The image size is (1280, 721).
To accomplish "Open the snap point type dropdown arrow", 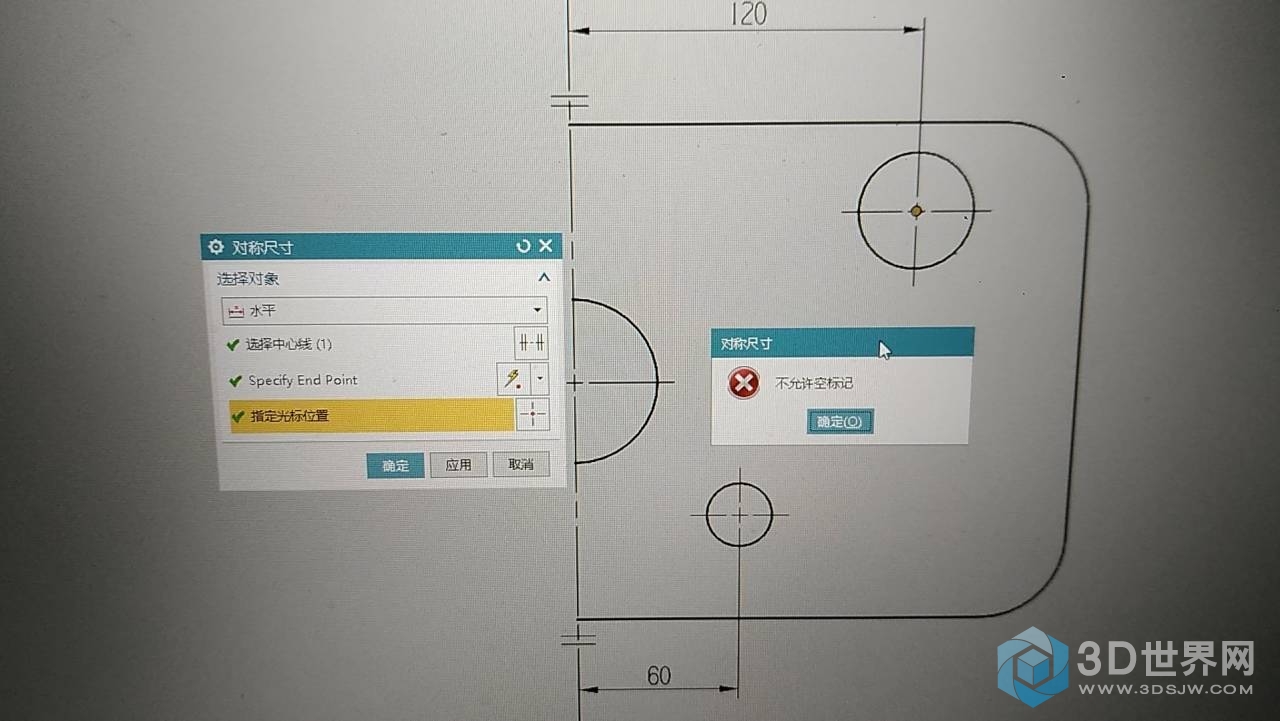I will click(x=540, y=379).
